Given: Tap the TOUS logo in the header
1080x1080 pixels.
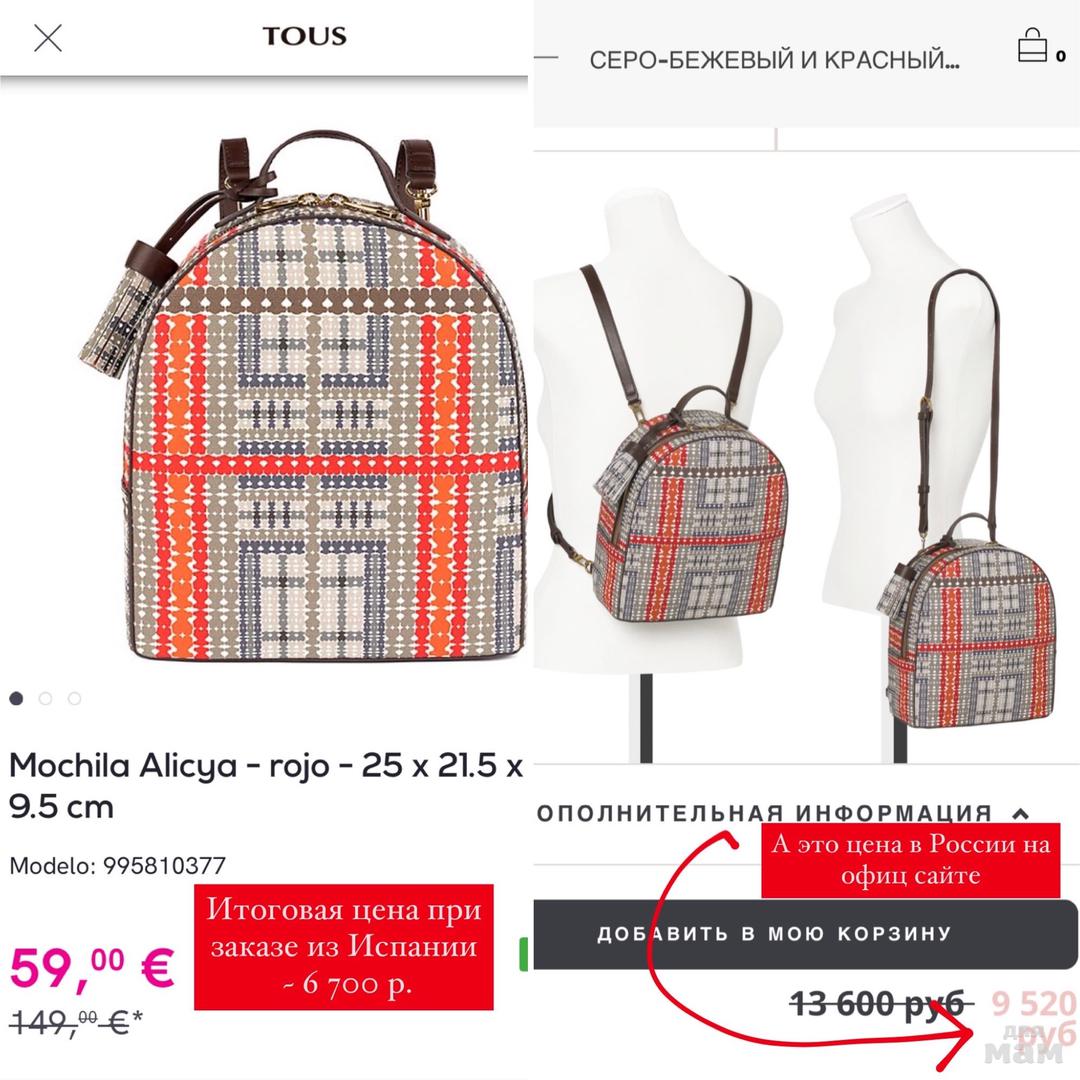Looking at the screenshot, I should click(304, 36).
